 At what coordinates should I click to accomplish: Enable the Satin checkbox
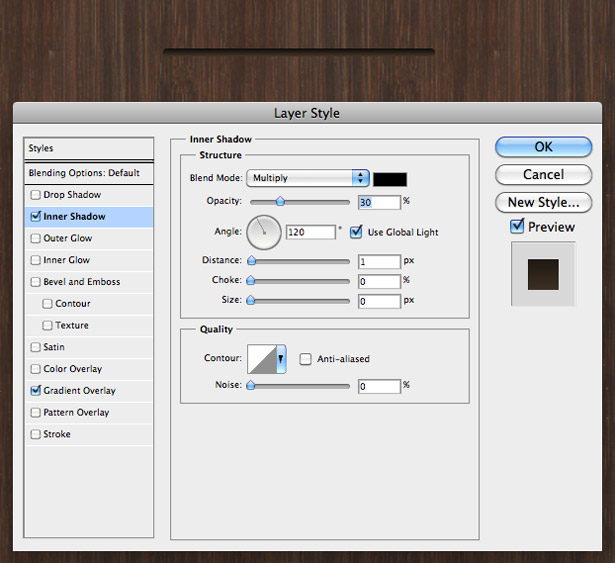tap(35, 347)
